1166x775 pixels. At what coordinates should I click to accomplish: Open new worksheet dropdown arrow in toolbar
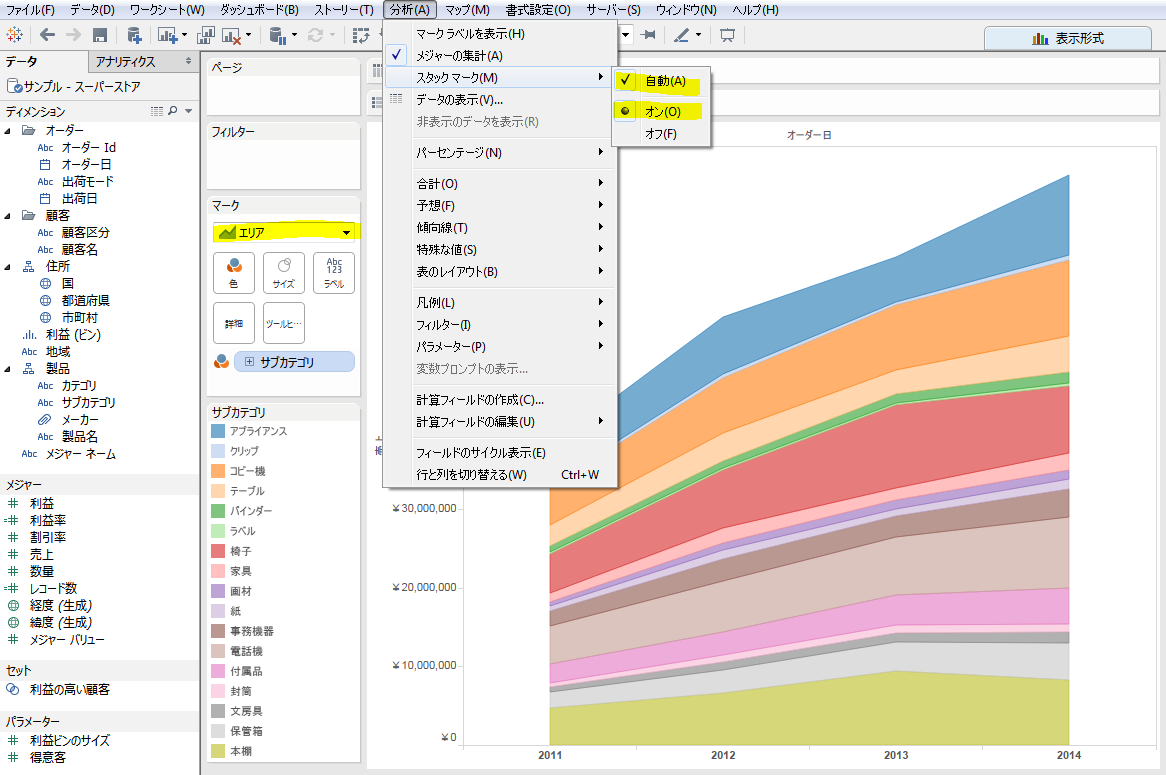coord(183,35)
